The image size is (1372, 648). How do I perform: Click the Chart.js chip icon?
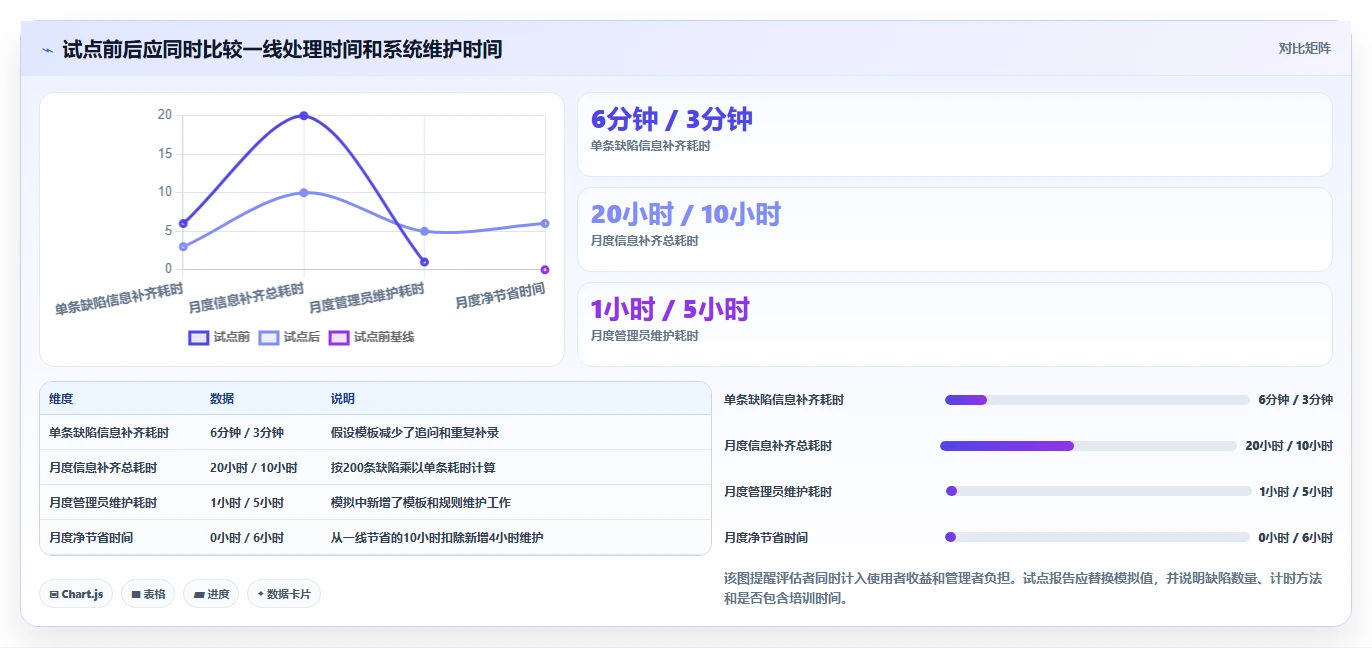click(x=54, y=594)
